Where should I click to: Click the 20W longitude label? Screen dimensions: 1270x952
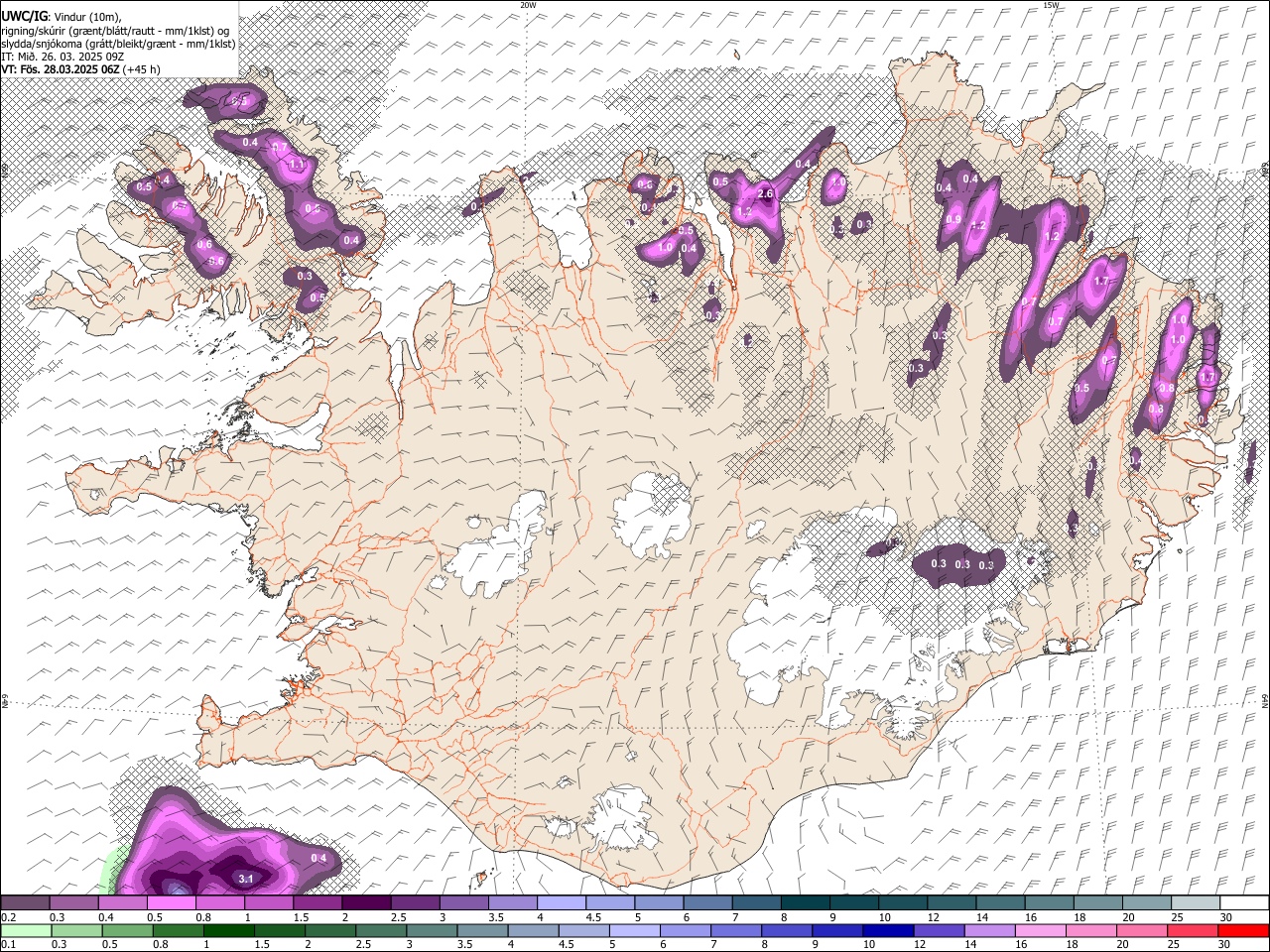pos(528,4)
